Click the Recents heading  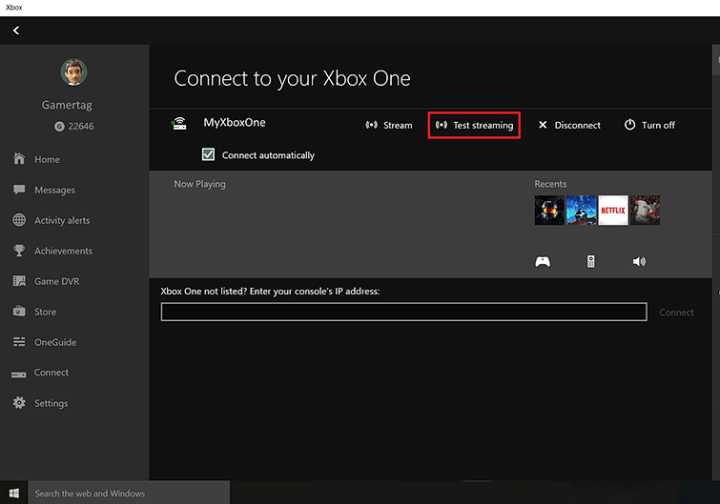(550, 184)
